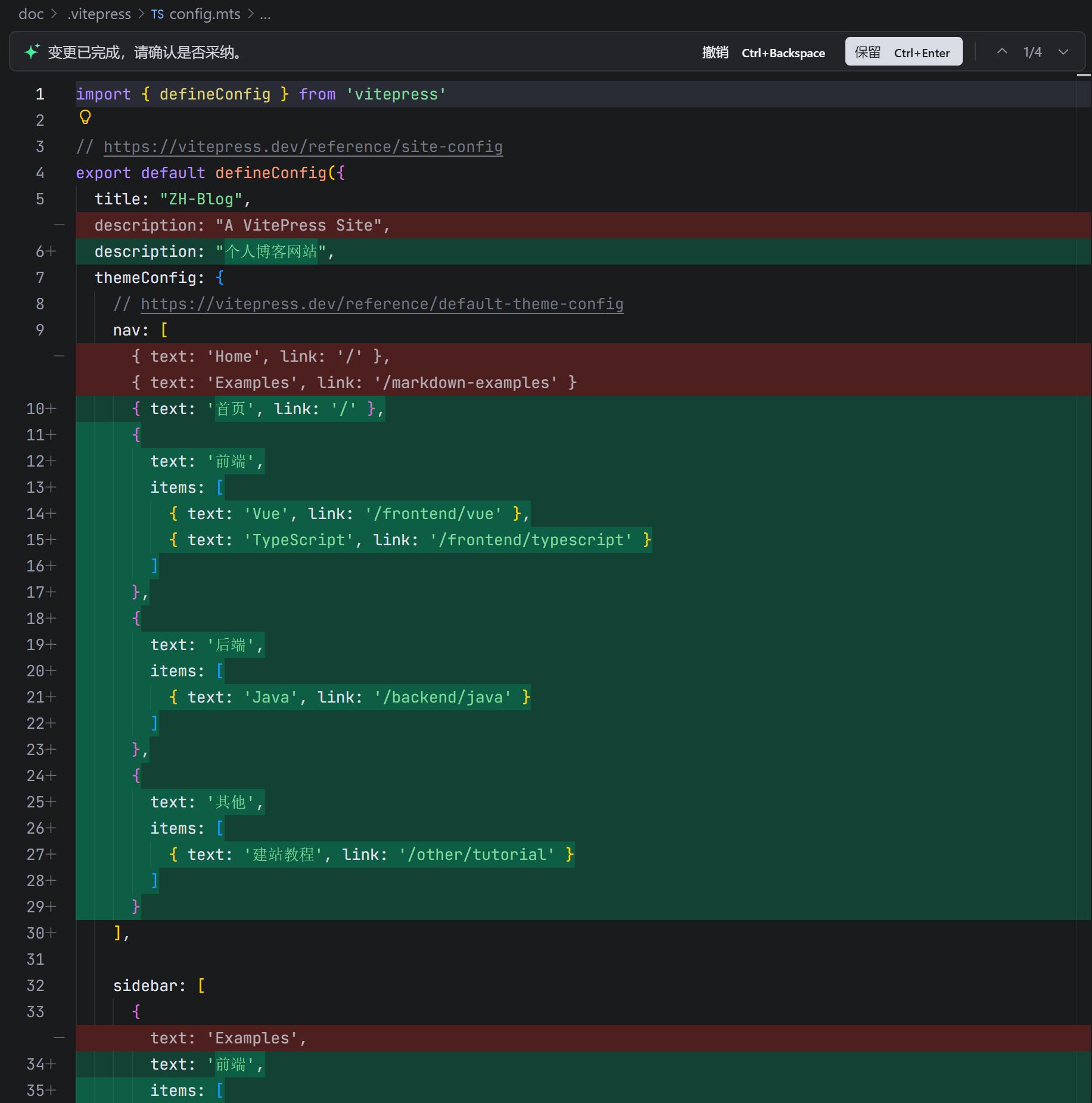Go to previous change with up arrow
The width and height of the screenshot is (1092, 1103).
1002,52
